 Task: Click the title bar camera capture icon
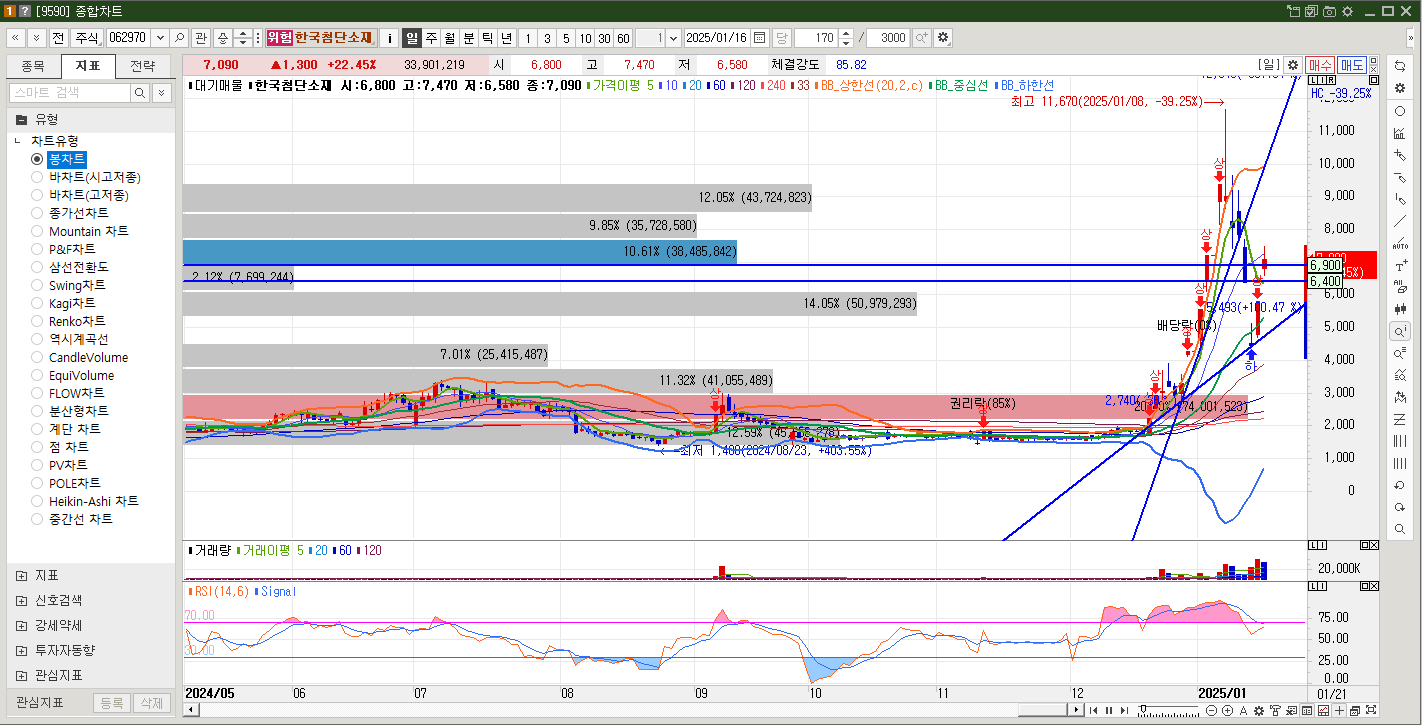[x=1329, y=11]
